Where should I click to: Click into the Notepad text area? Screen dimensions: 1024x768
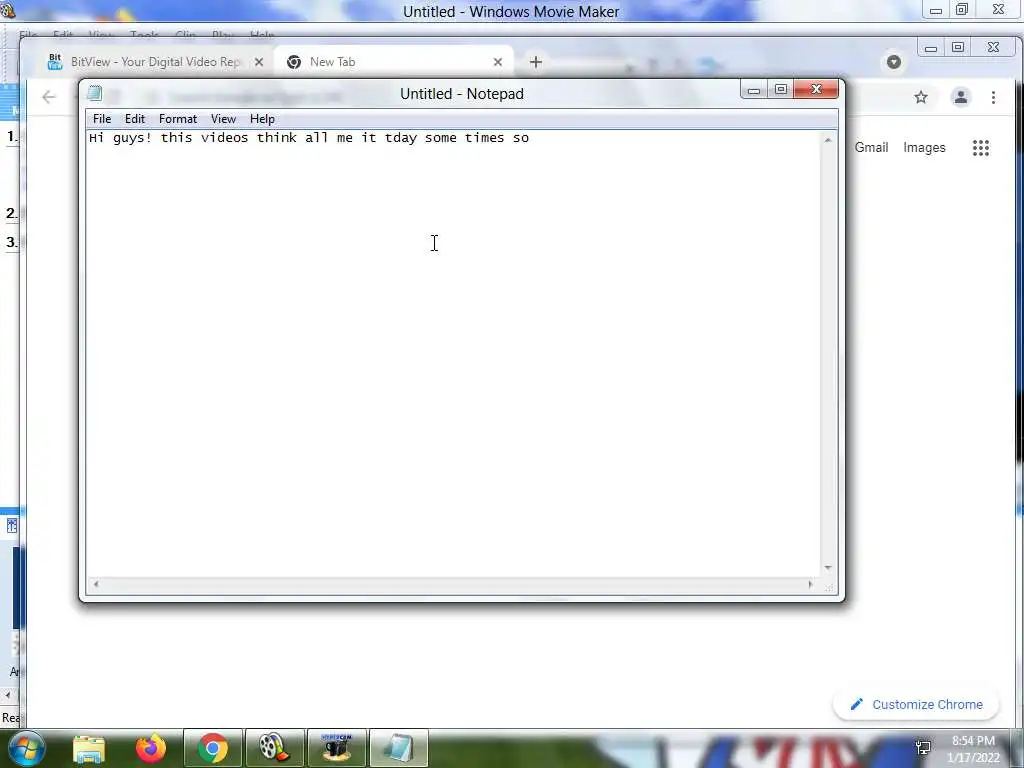[453, 353]
